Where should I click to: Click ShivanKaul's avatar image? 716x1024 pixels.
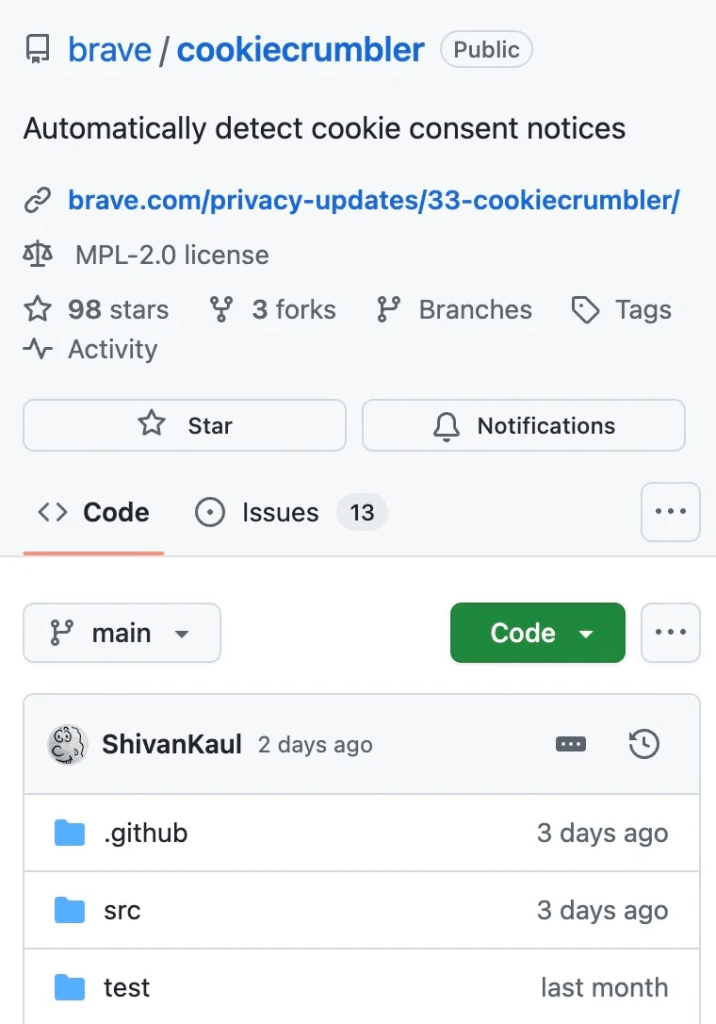tap(68, 745)
